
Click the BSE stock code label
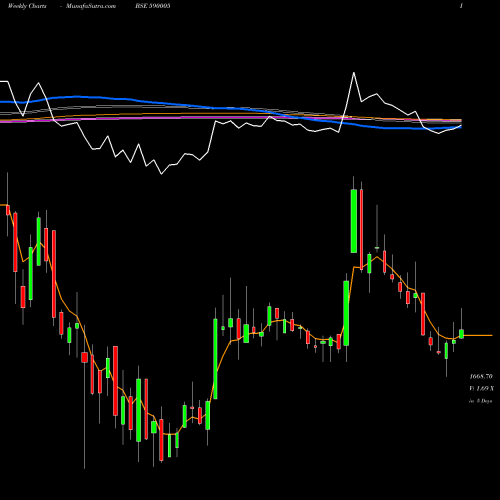(153, 6)
